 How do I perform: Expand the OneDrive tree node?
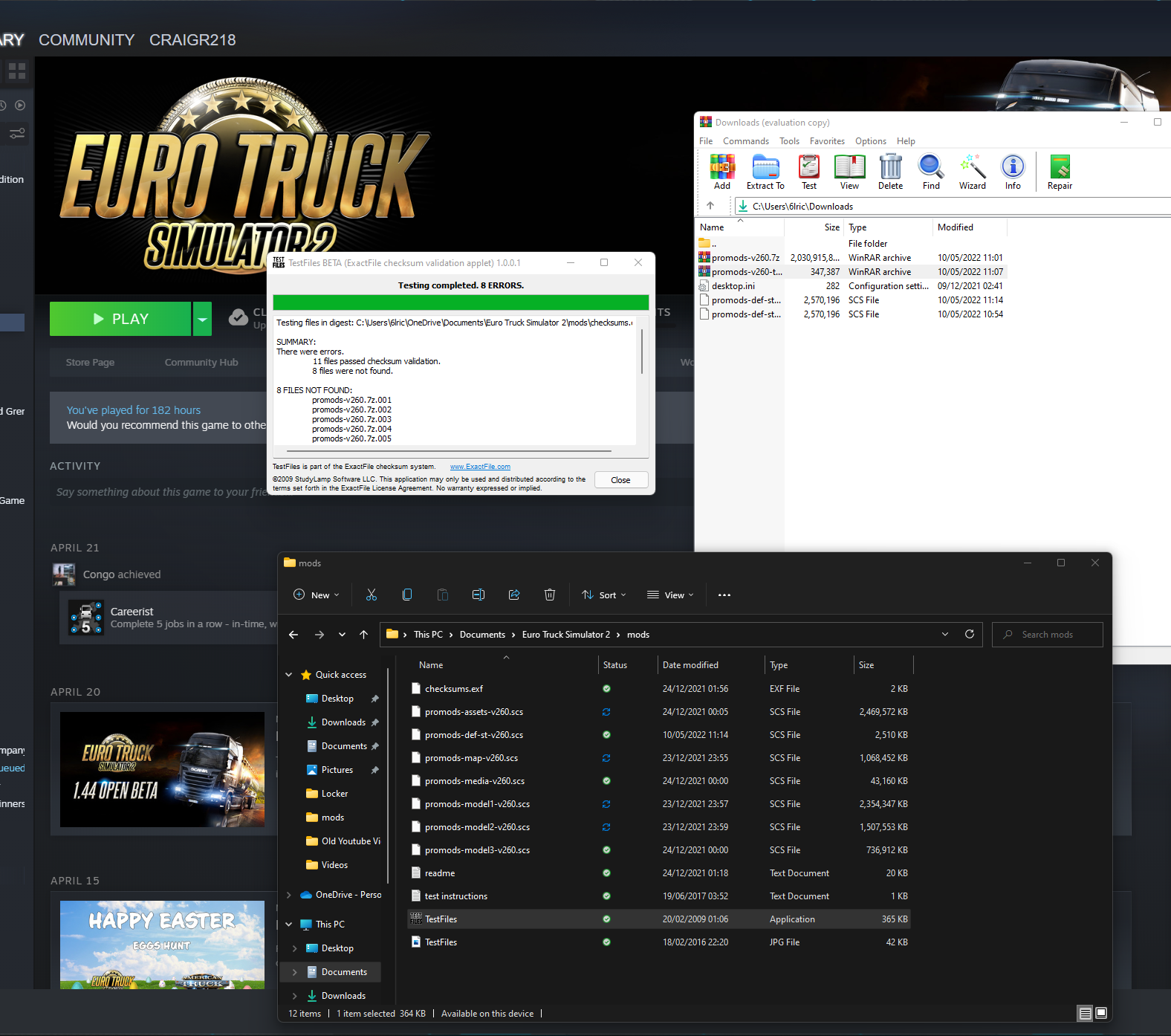pyautogui.click(x=289, y=895)
